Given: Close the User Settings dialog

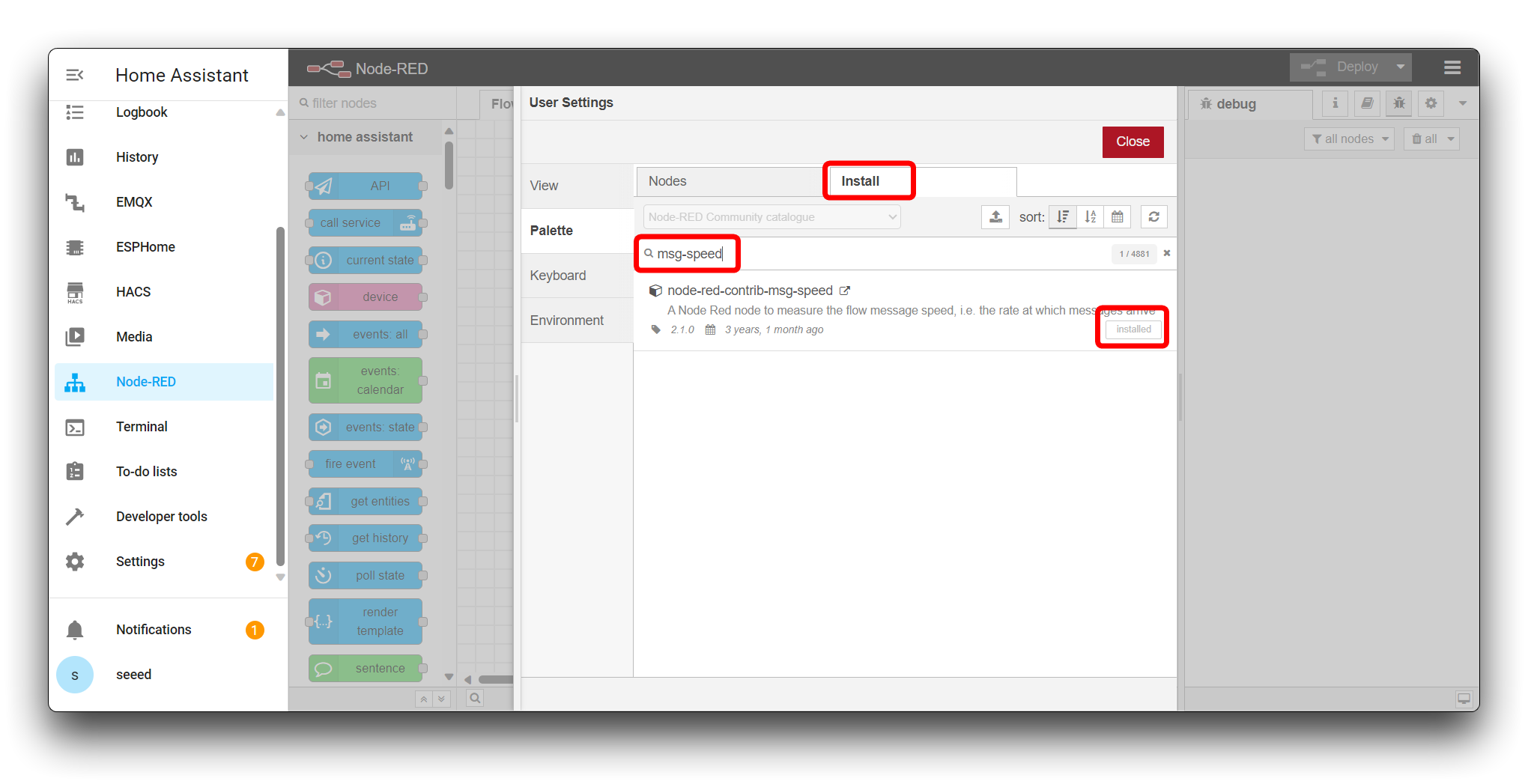Looking at the screenshot, I should coord(1133,142).
